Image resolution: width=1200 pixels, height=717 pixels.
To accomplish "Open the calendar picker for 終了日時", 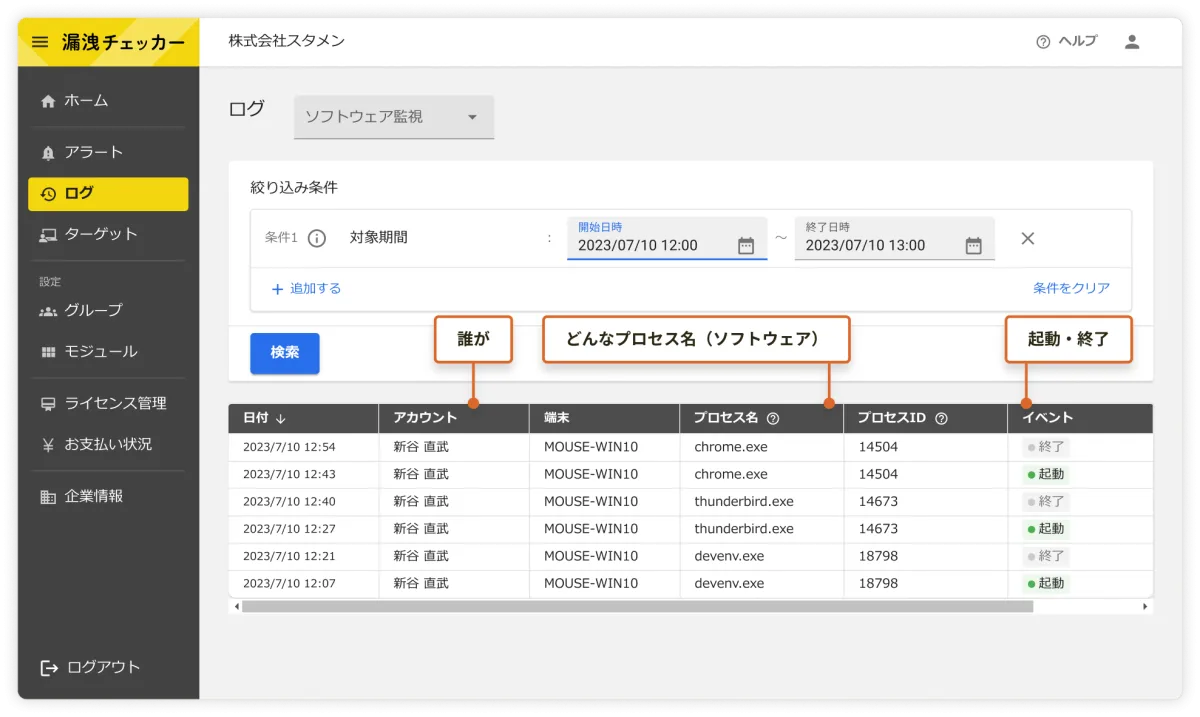I will pos(975,243).
